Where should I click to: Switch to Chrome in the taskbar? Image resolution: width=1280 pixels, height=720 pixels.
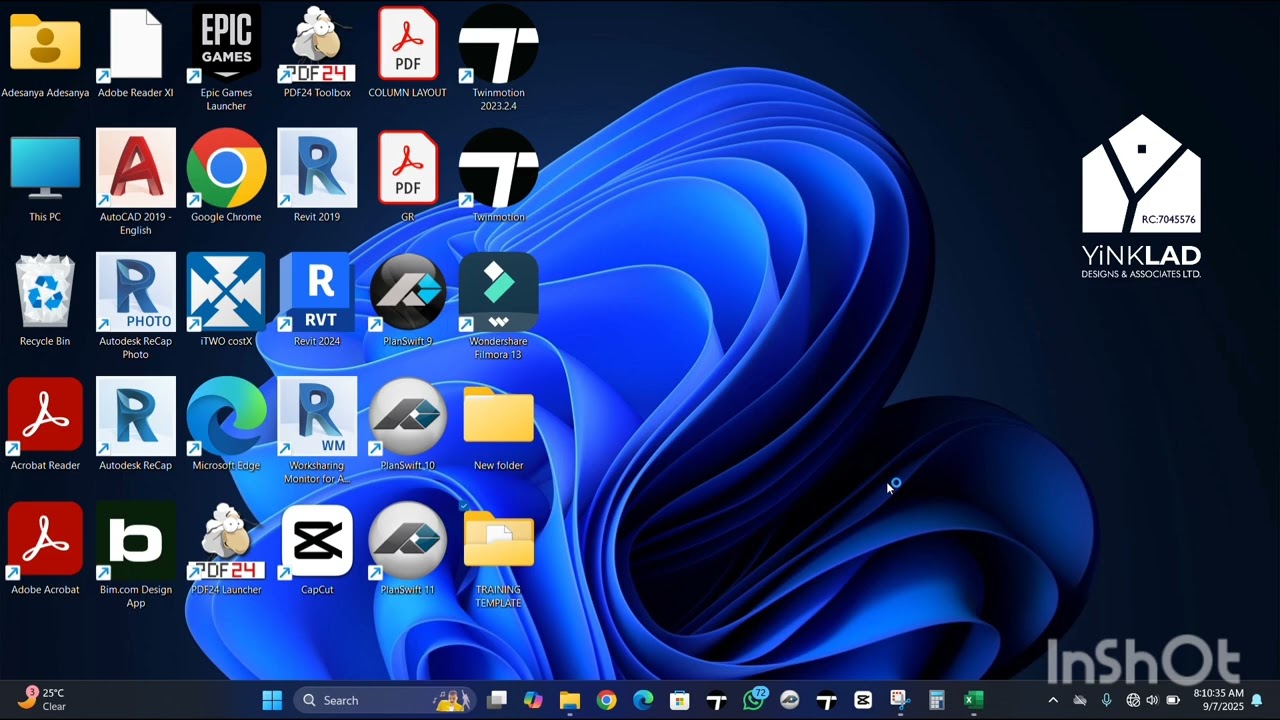(606, 700)
